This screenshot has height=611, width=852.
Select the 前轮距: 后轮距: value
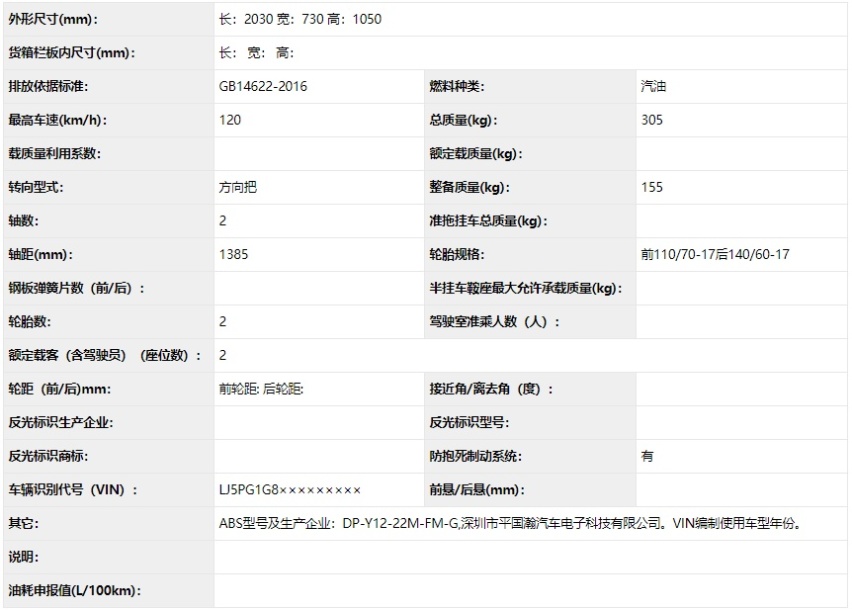pyautogui.click(x=261, y=389)
